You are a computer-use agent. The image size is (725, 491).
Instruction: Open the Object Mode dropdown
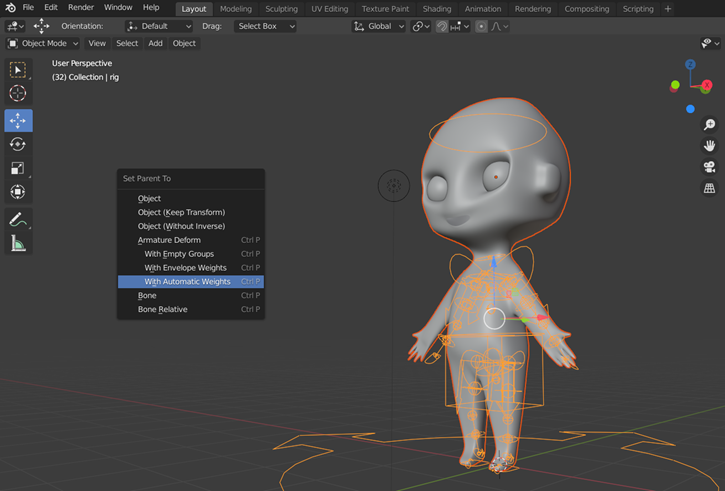tap(43, 43)
